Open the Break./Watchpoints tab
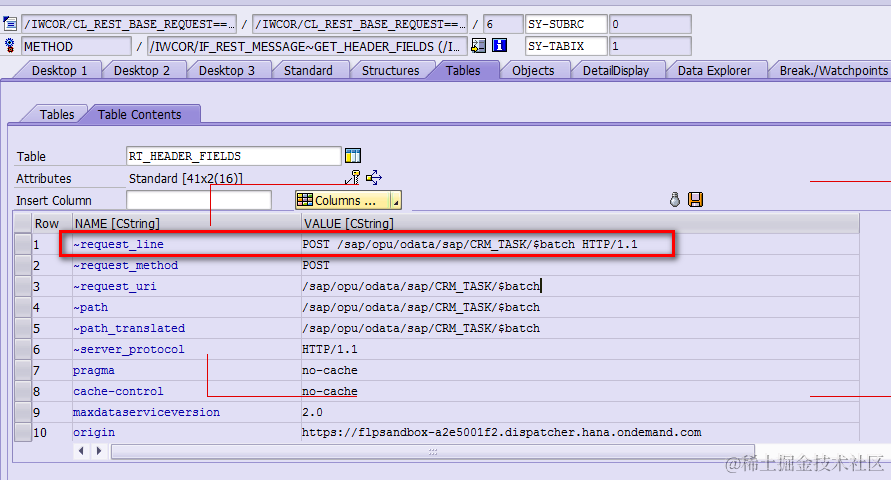891x480 pixels. 834,70
